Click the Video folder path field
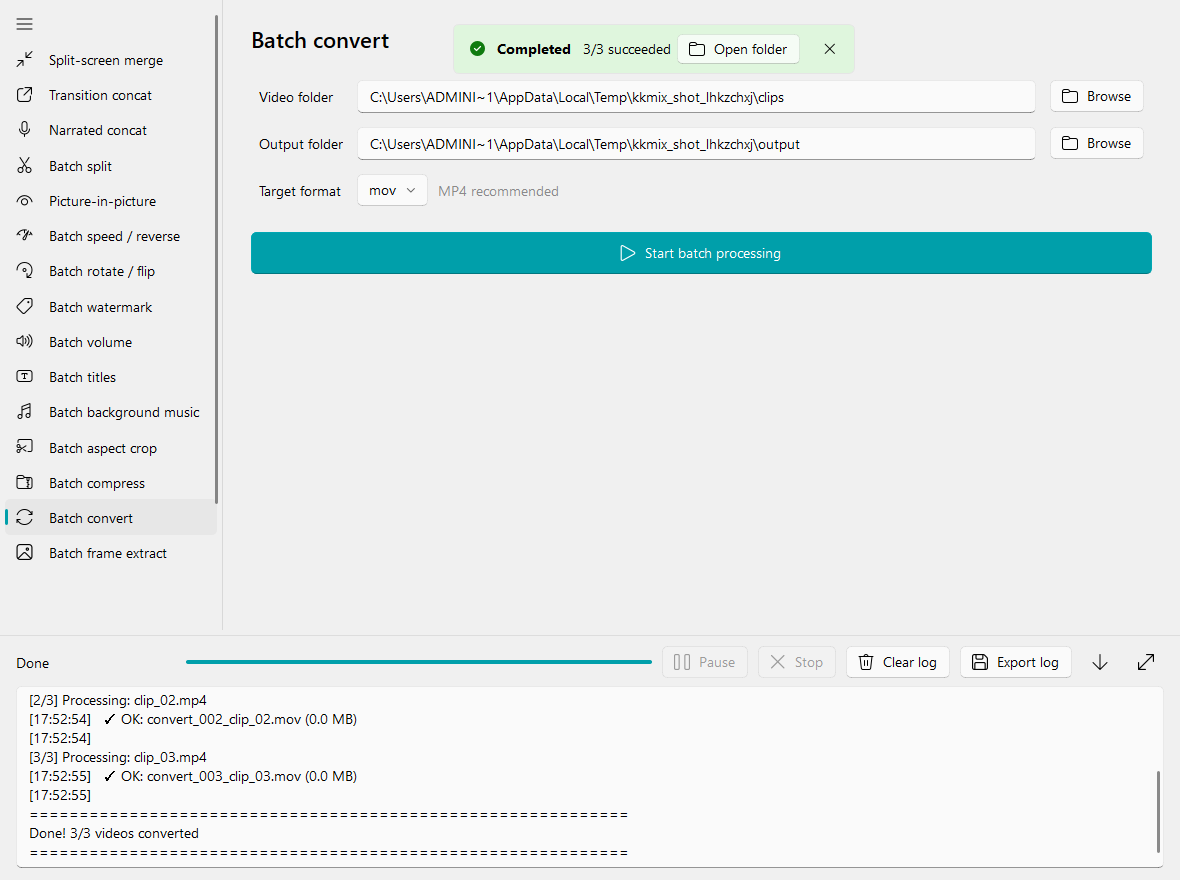1180x880 pixels. (696, 97)
